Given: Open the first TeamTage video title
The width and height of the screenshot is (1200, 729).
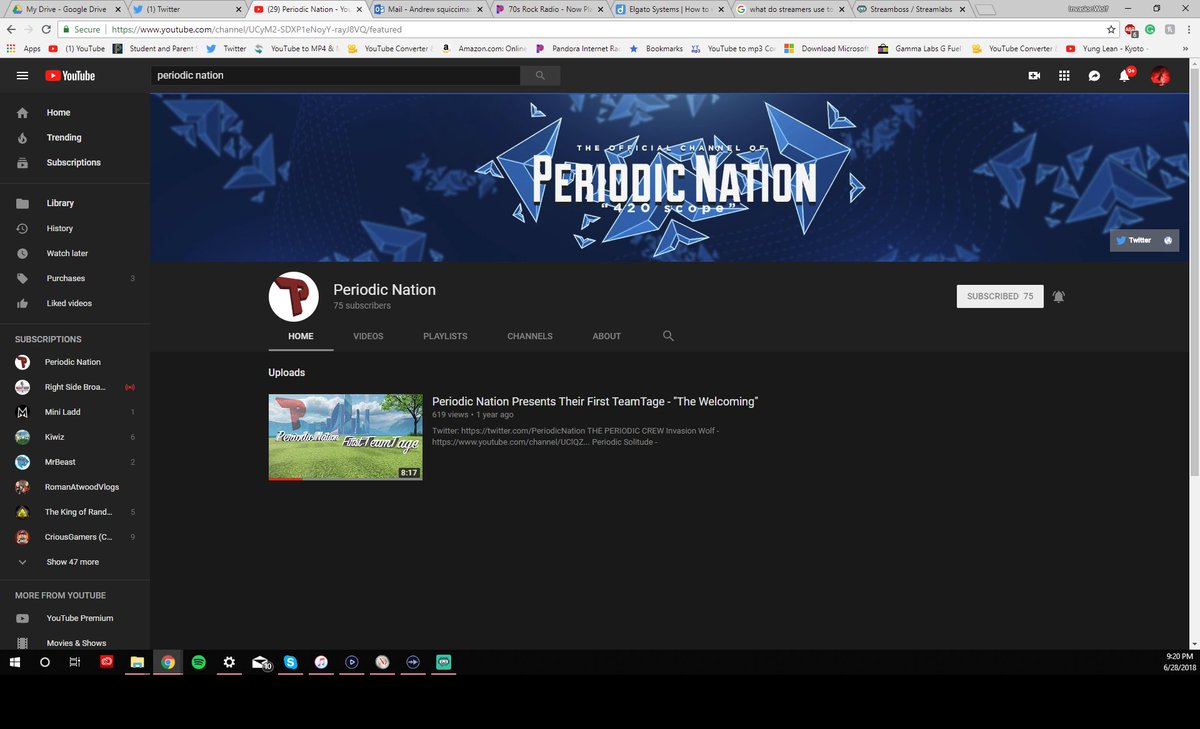Looking at the screenshot, I should [595, 401].
